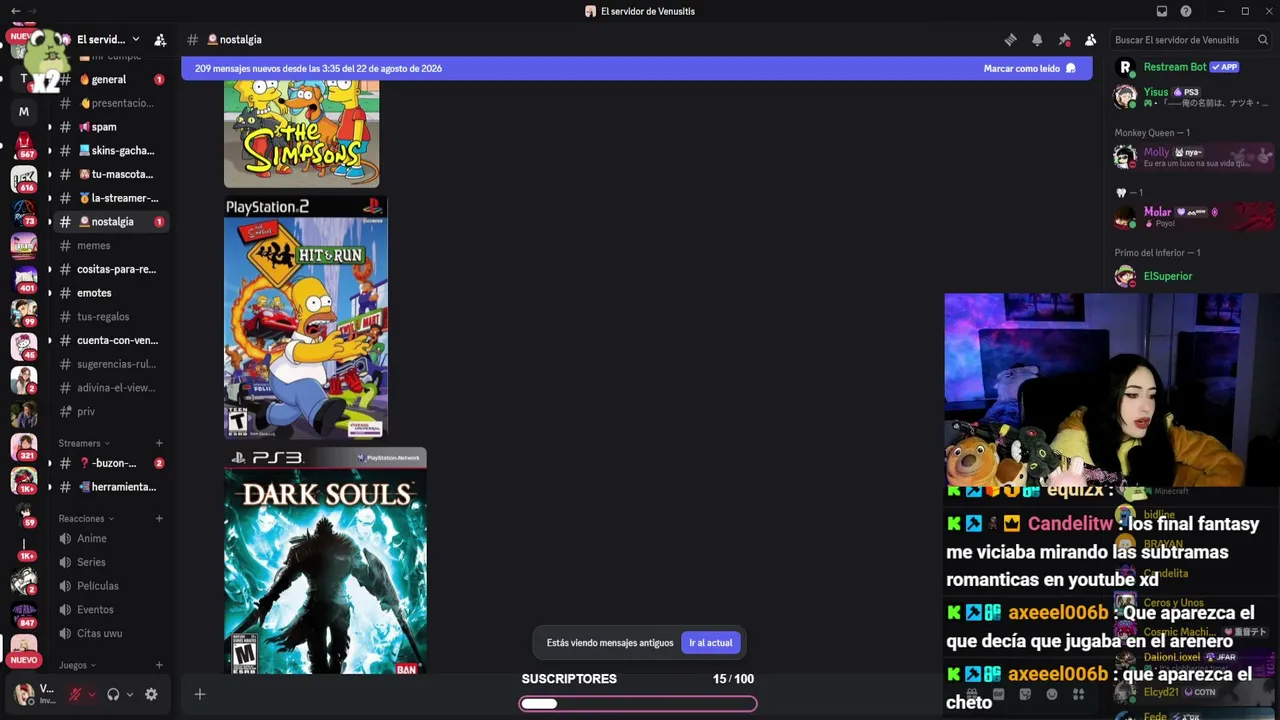Image resolution: width=1280 pixels, height=720 pixels.
Task: Open The Simpsons family image
Action: click(x=301, y=134)
